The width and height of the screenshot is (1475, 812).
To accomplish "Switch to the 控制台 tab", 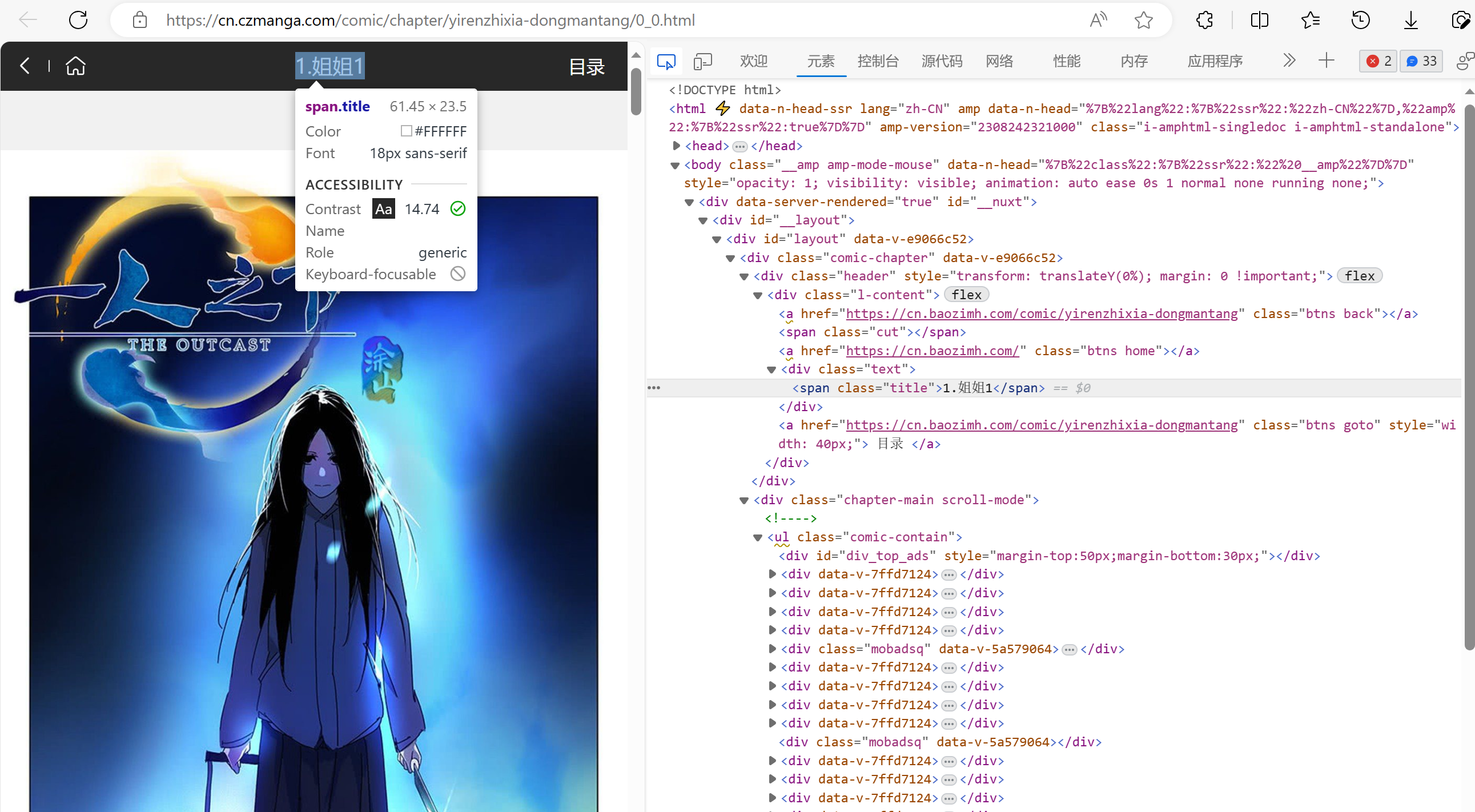I will [x=877, y=61].
